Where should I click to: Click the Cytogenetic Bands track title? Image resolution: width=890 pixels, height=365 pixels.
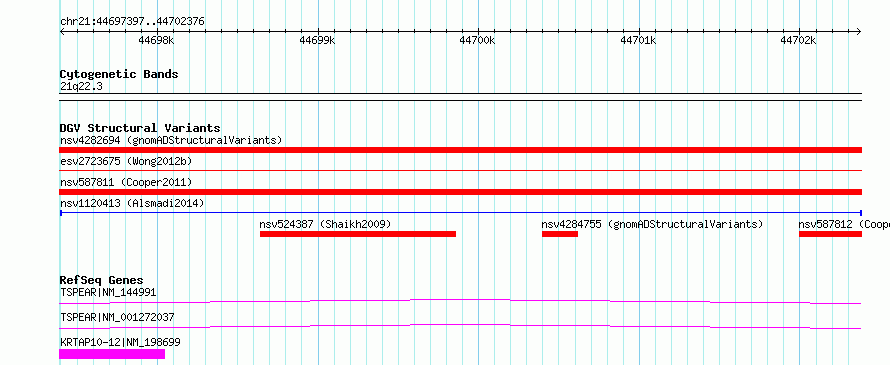click(119, 74)
